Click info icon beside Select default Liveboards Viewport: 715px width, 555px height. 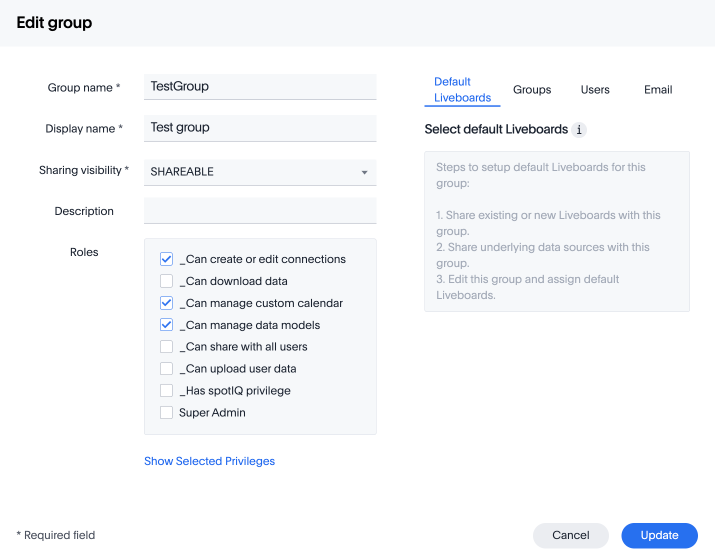click(580, 130)
